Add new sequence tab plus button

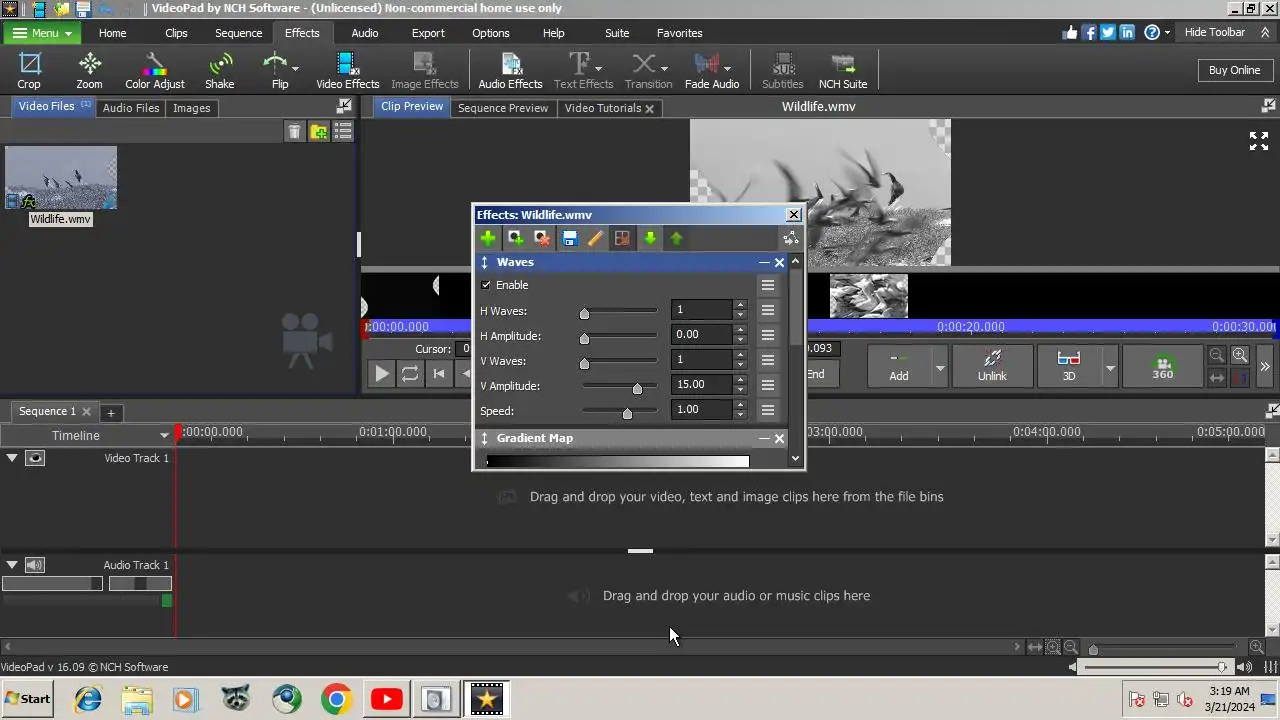pyautogui.click(x=111, y=413)
